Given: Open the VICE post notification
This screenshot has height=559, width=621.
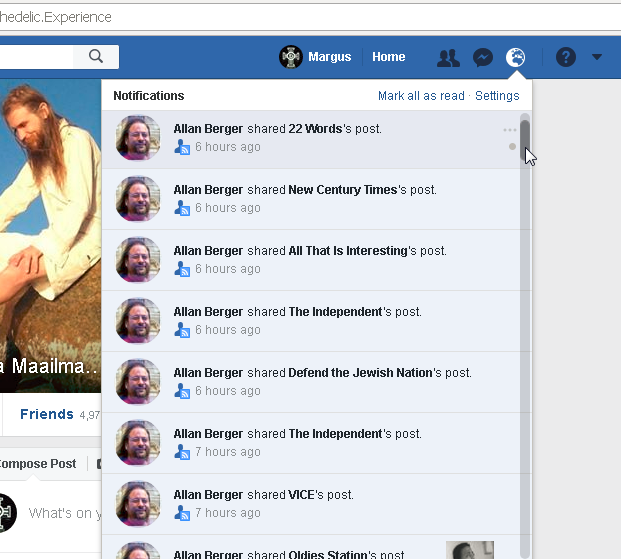Looking at the screenshot, I should click(x=310, y=504).
